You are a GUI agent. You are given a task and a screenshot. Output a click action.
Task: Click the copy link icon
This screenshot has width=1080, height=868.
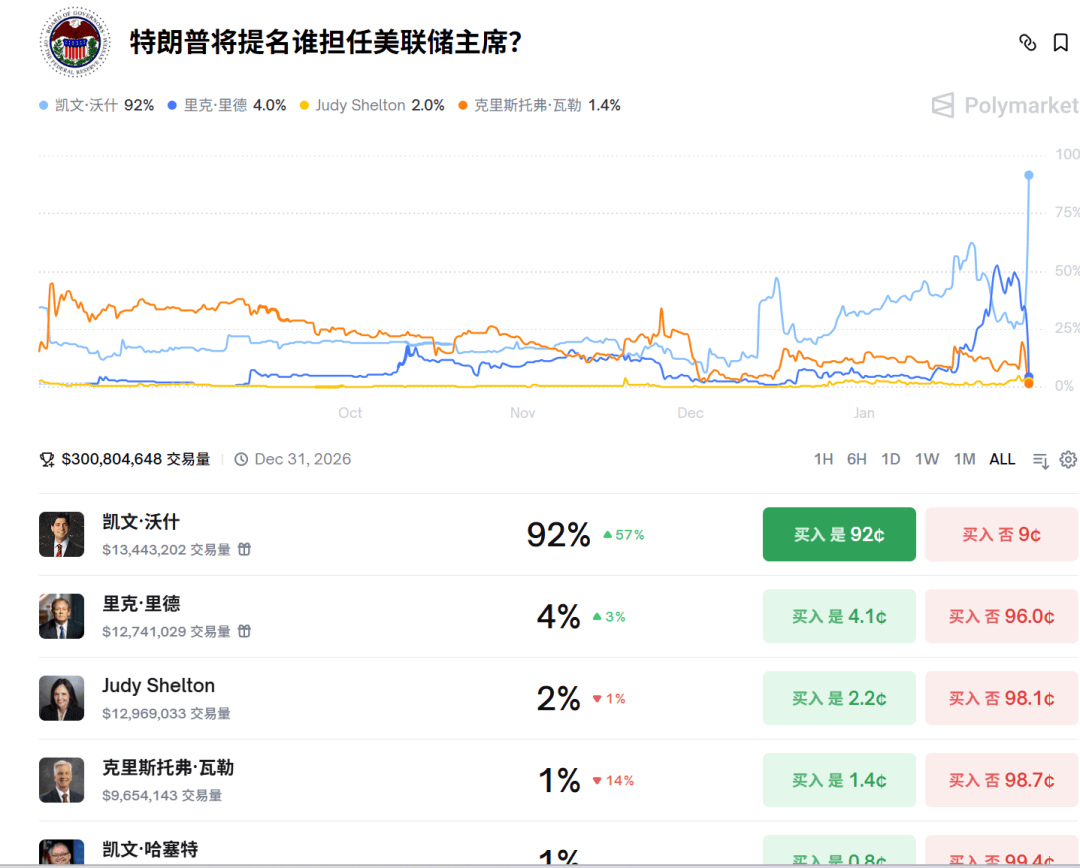coord(1027,42)
